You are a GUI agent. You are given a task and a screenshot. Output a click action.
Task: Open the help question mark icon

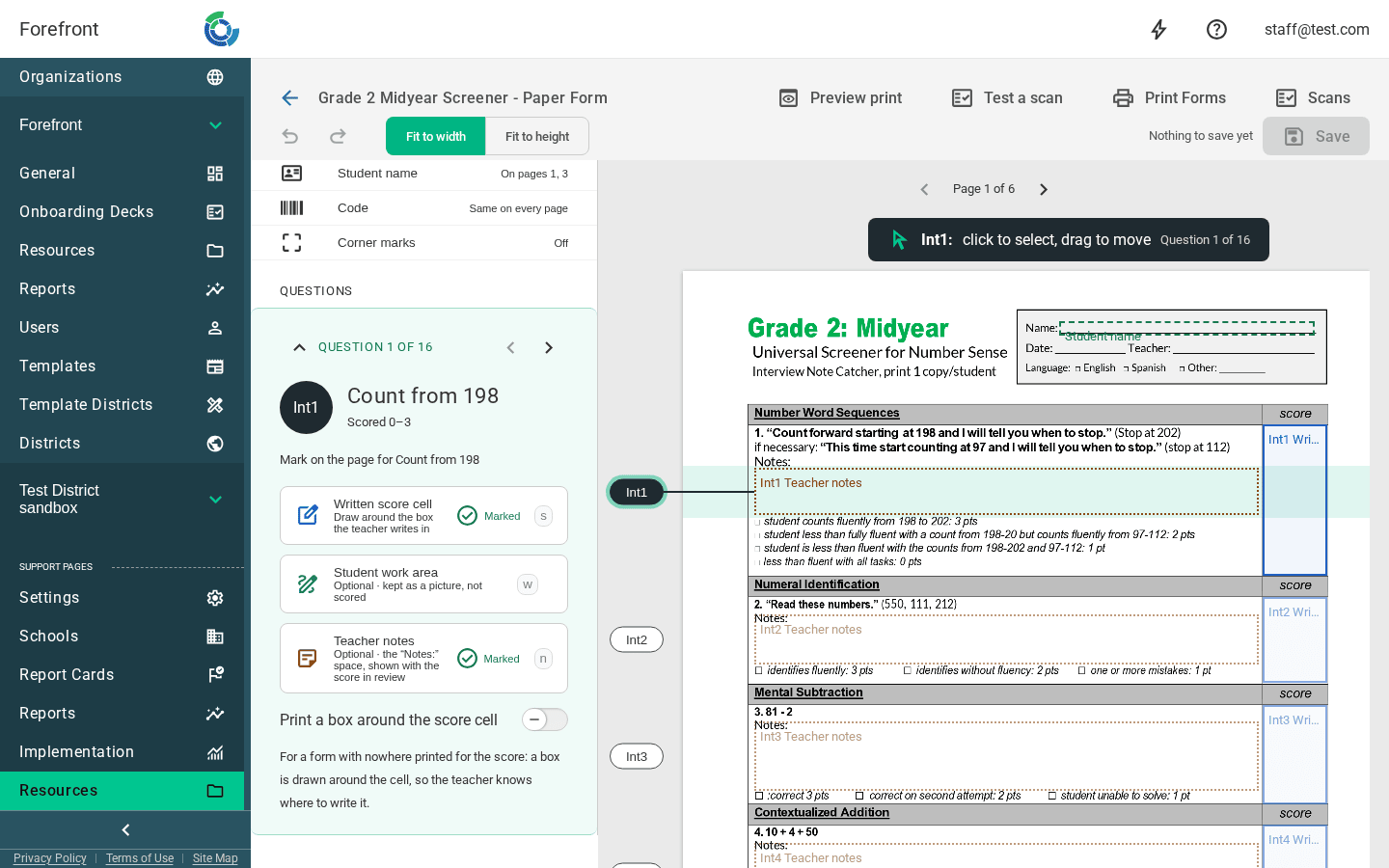tap(1216, 29)
